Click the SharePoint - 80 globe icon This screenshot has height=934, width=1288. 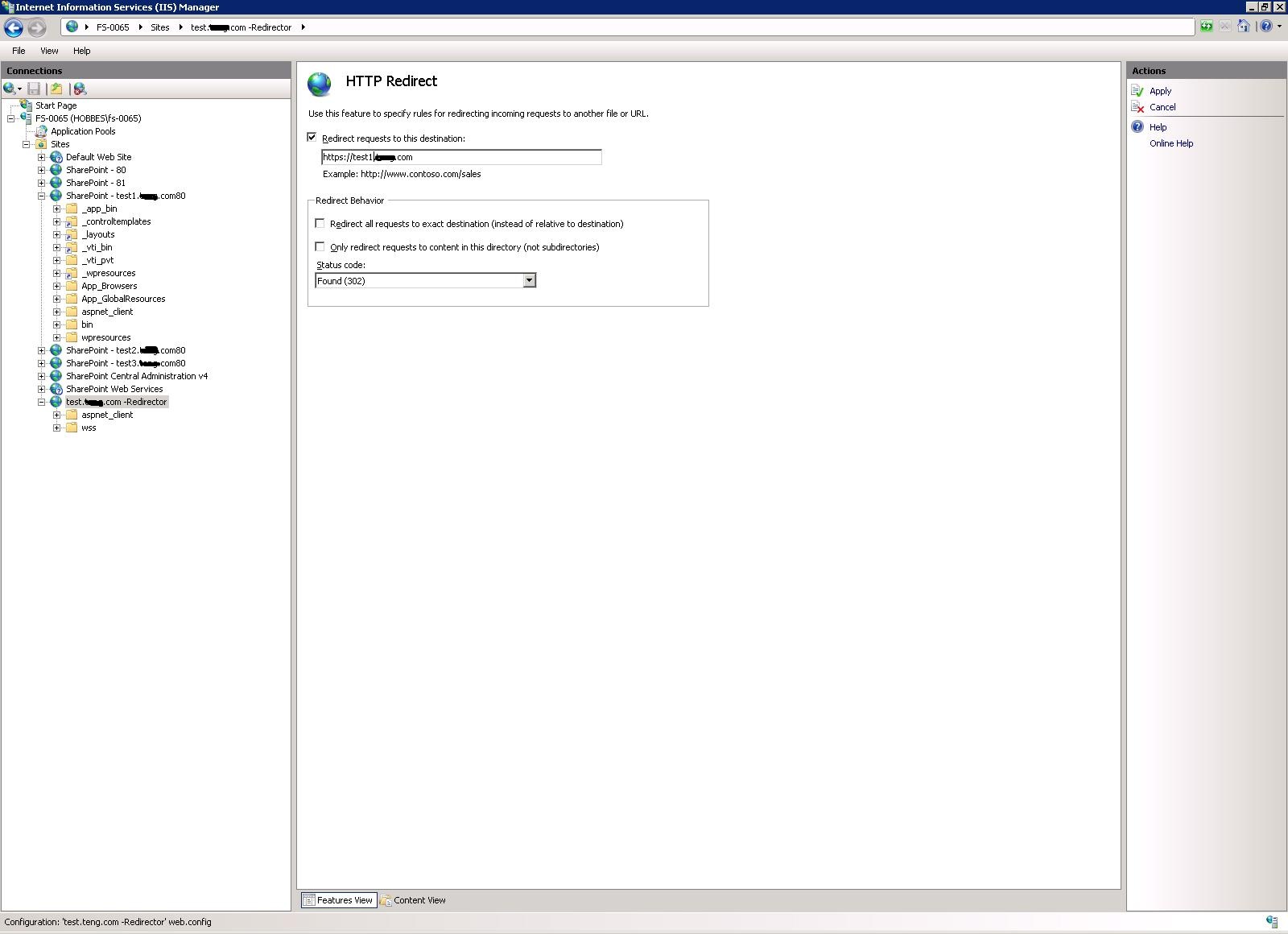pos(56,170)
